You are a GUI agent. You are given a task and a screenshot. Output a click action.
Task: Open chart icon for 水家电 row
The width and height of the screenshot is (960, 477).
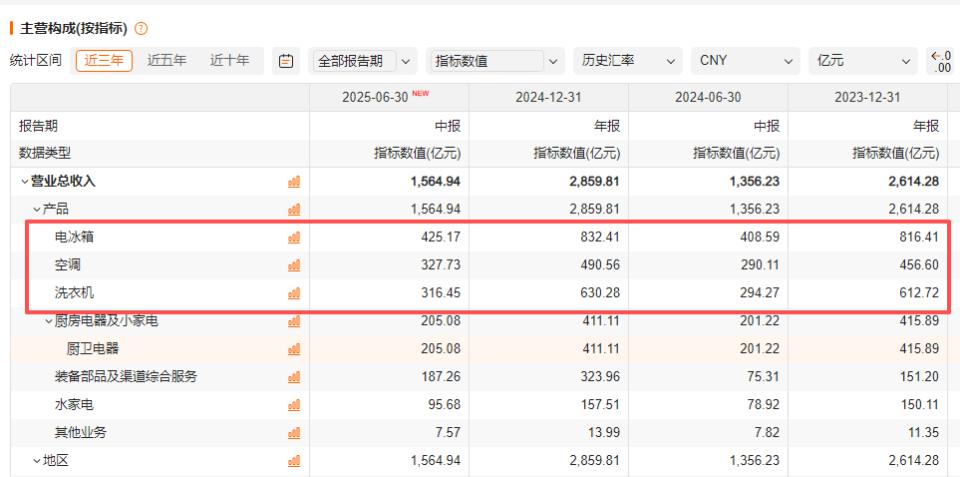click(294, 405)
